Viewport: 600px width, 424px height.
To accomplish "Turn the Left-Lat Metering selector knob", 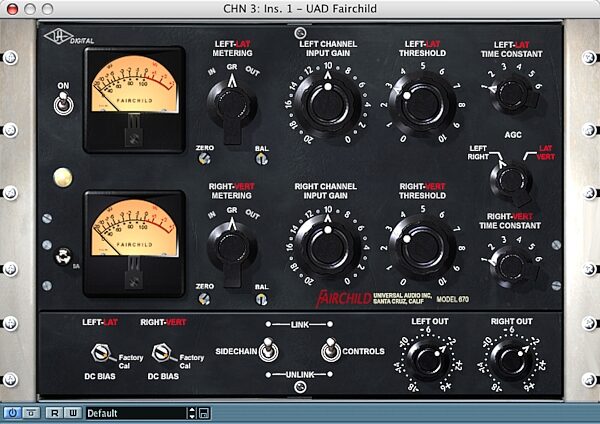I will click(x=232, y=107).
